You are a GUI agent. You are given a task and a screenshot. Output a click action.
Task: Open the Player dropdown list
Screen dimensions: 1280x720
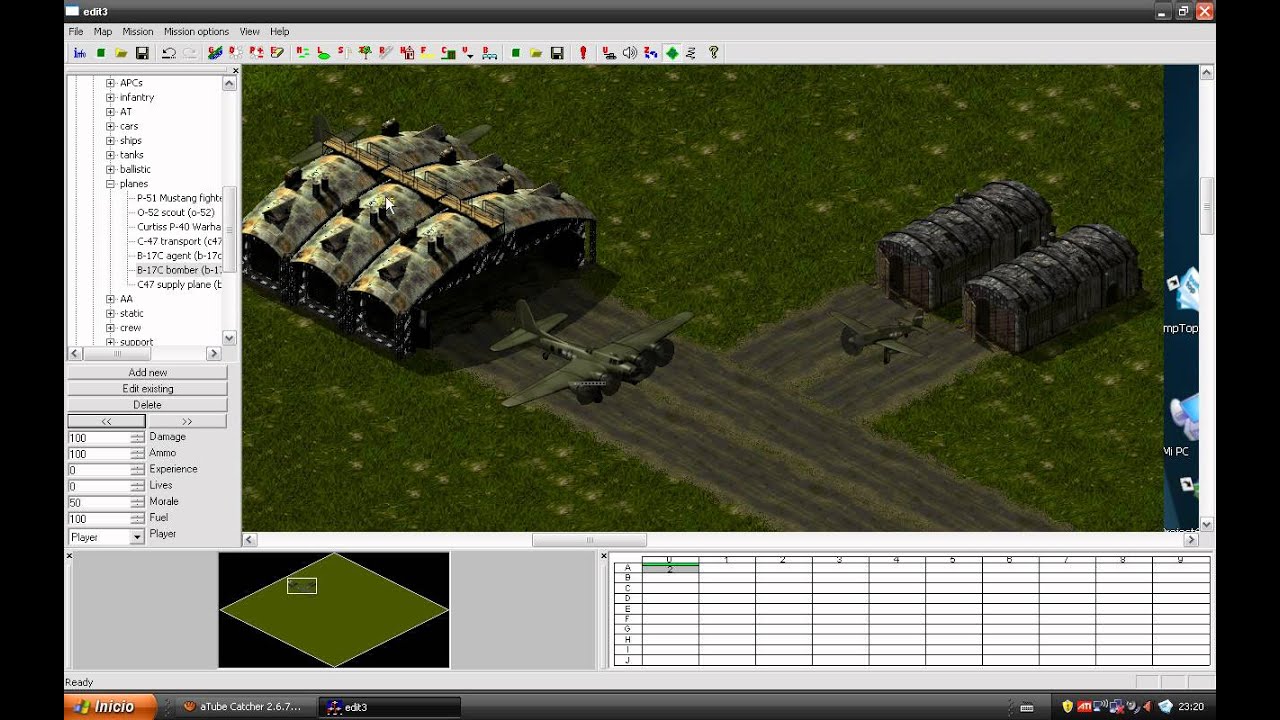(137, 537)
